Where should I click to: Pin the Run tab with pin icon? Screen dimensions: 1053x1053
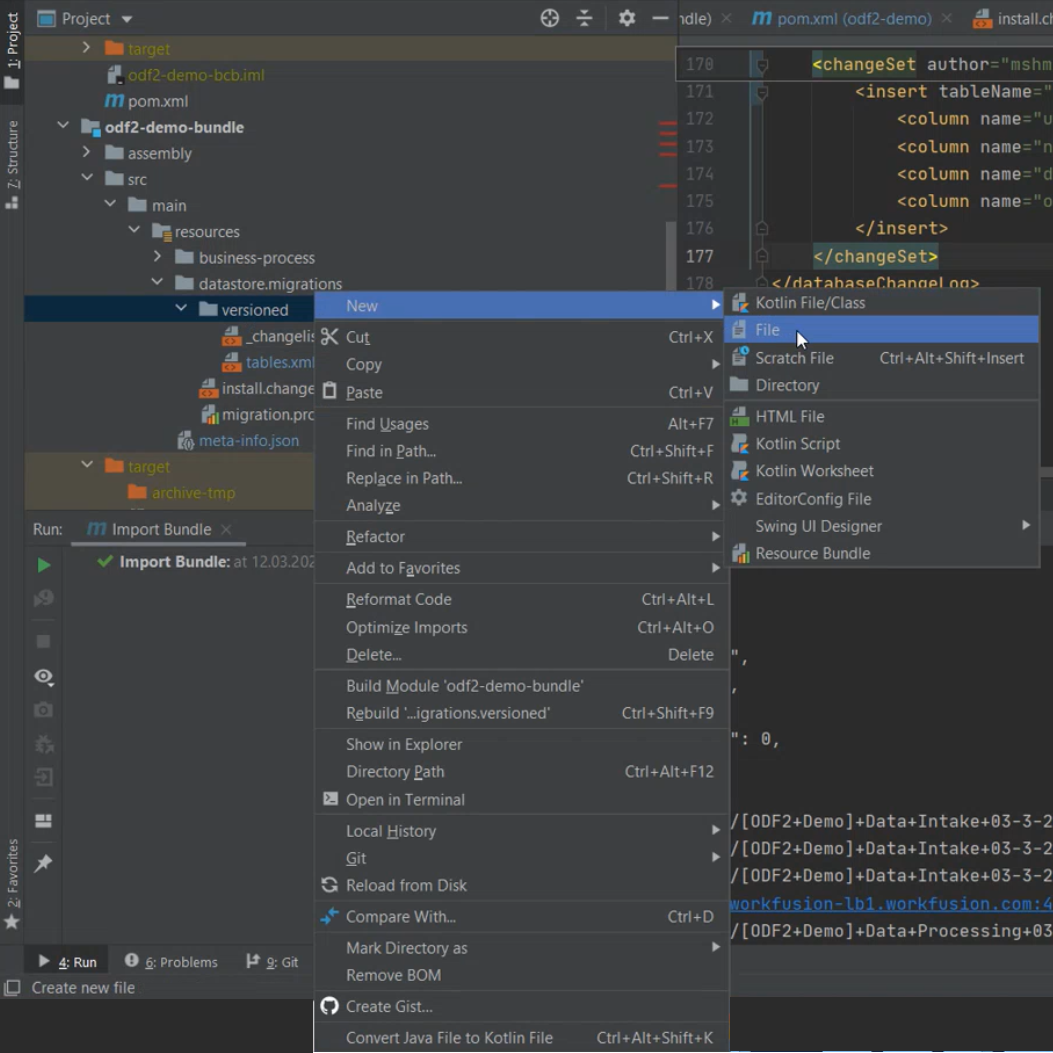pyautogui.click(x=44, y=863)
